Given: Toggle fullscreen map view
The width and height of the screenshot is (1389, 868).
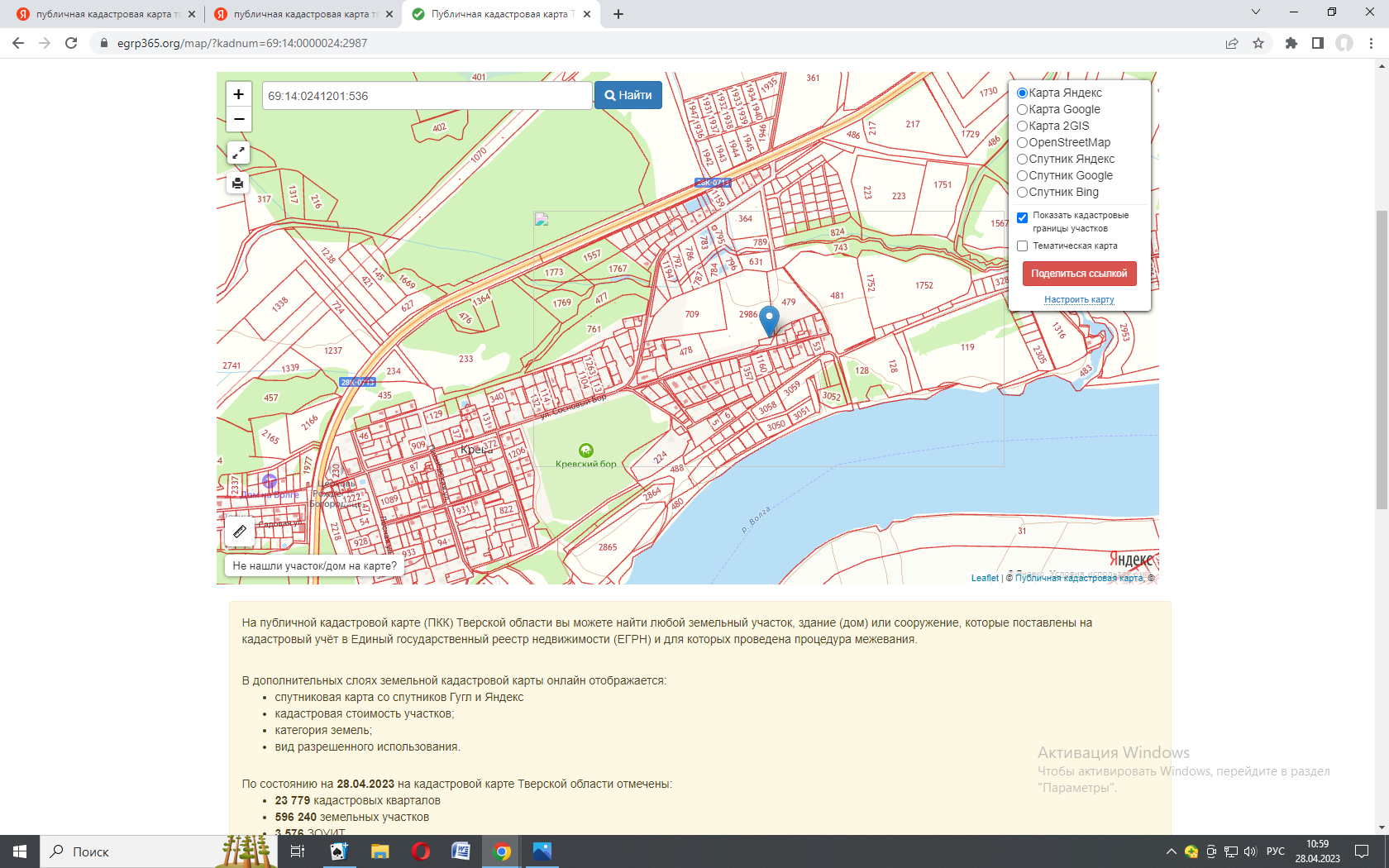Looking at the screenshot, I should 238,153.
